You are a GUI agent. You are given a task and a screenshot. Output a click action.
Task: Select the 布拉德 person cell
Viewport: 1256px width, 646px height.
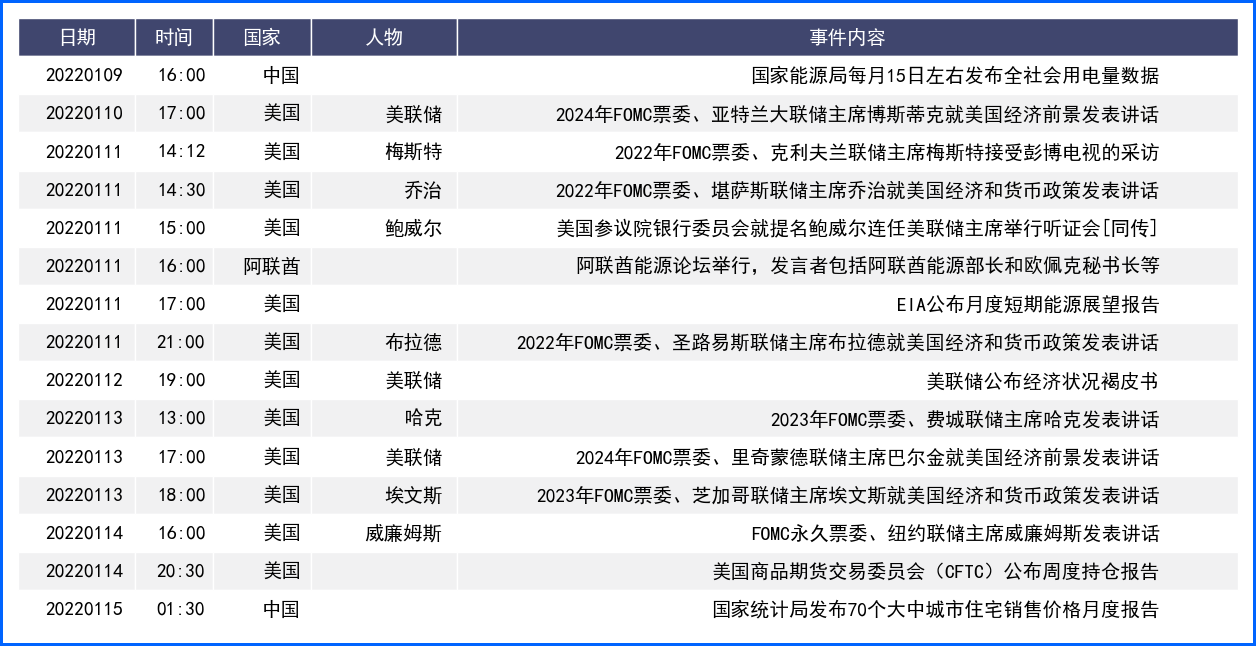click(x=414, y=342)
